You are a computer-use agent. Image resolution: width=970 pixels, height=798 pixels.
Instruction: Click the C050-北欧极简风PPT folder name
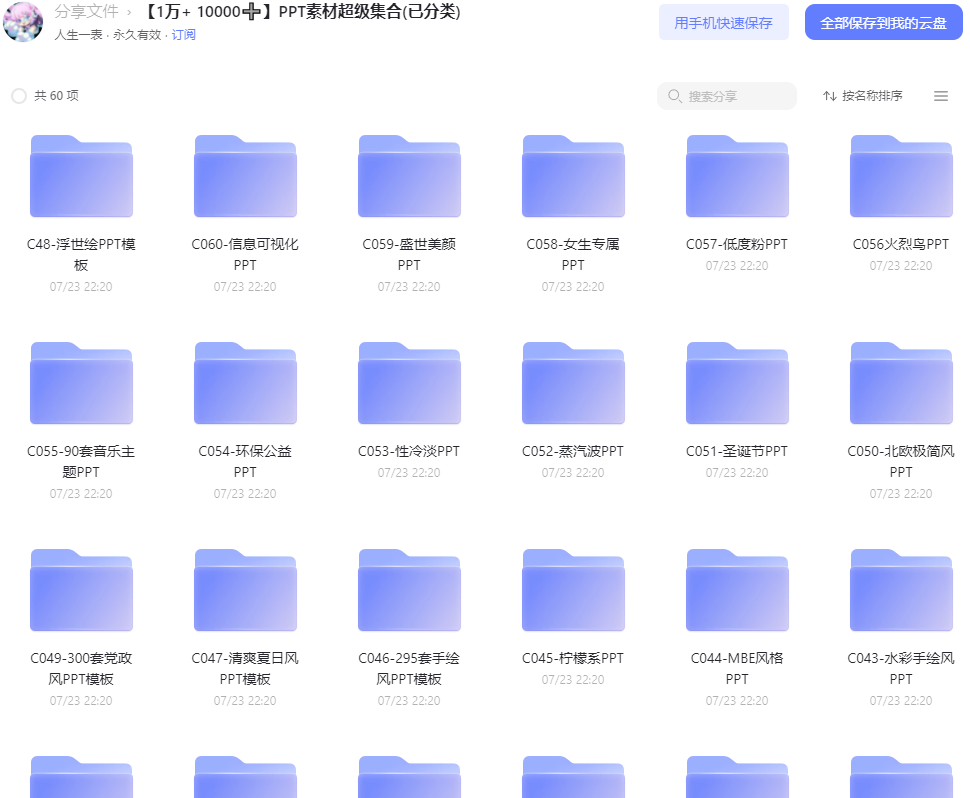click(x=901, y=461)
